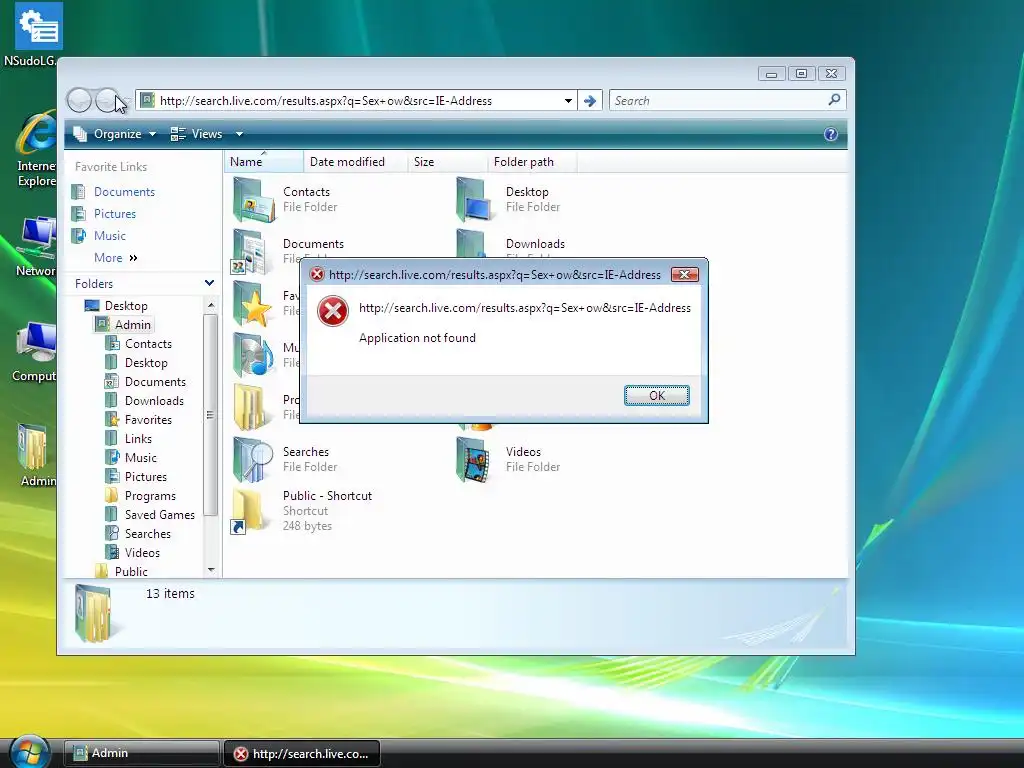Switch to search.live.com error taskbar button
Viewport: 1024px width, 768px height.
click(302, 753)
